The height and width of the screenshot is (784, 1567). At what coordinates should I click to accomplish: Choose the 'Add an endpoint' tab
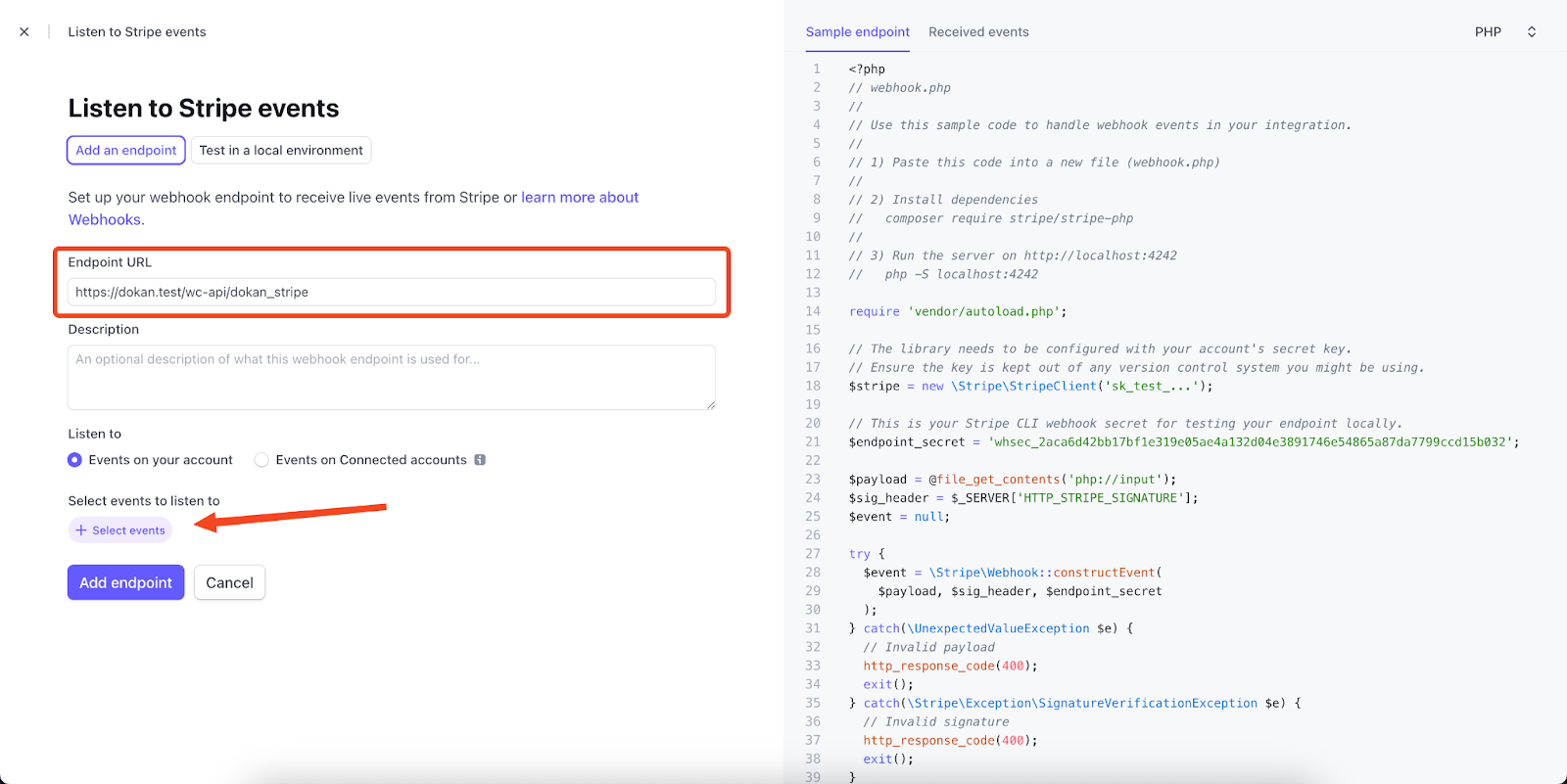tap(126, 150)
